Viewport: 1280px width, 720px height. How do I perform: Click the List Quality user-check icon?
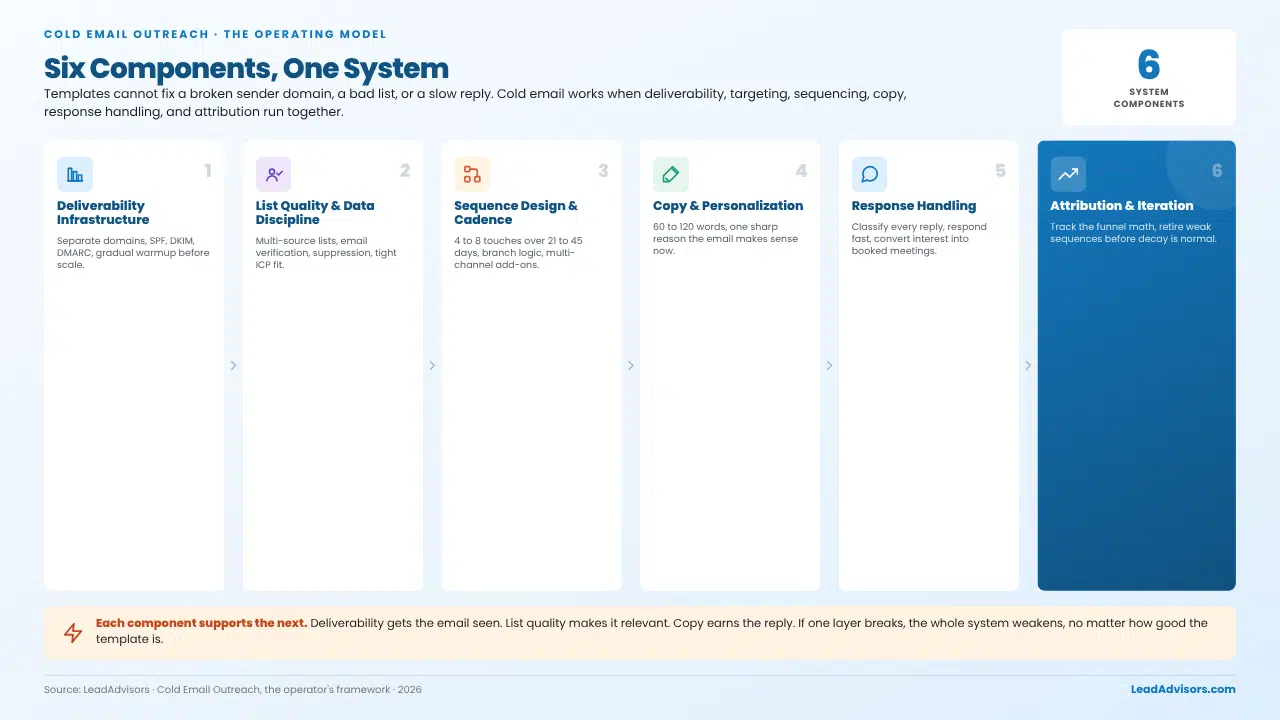(274, 174)
